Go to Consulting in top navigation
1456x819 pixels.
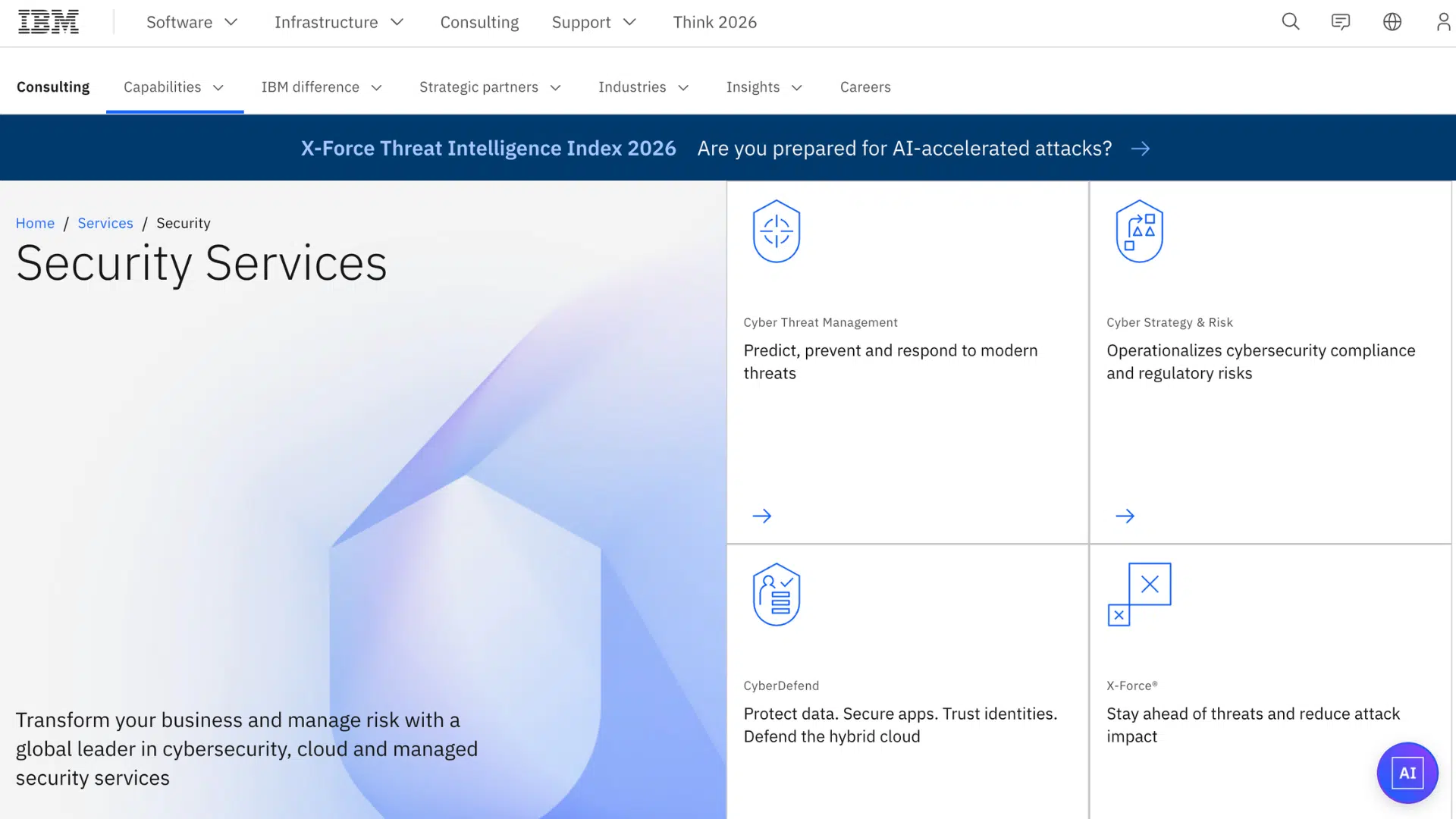pyautogui.click(x=479, y=22)
